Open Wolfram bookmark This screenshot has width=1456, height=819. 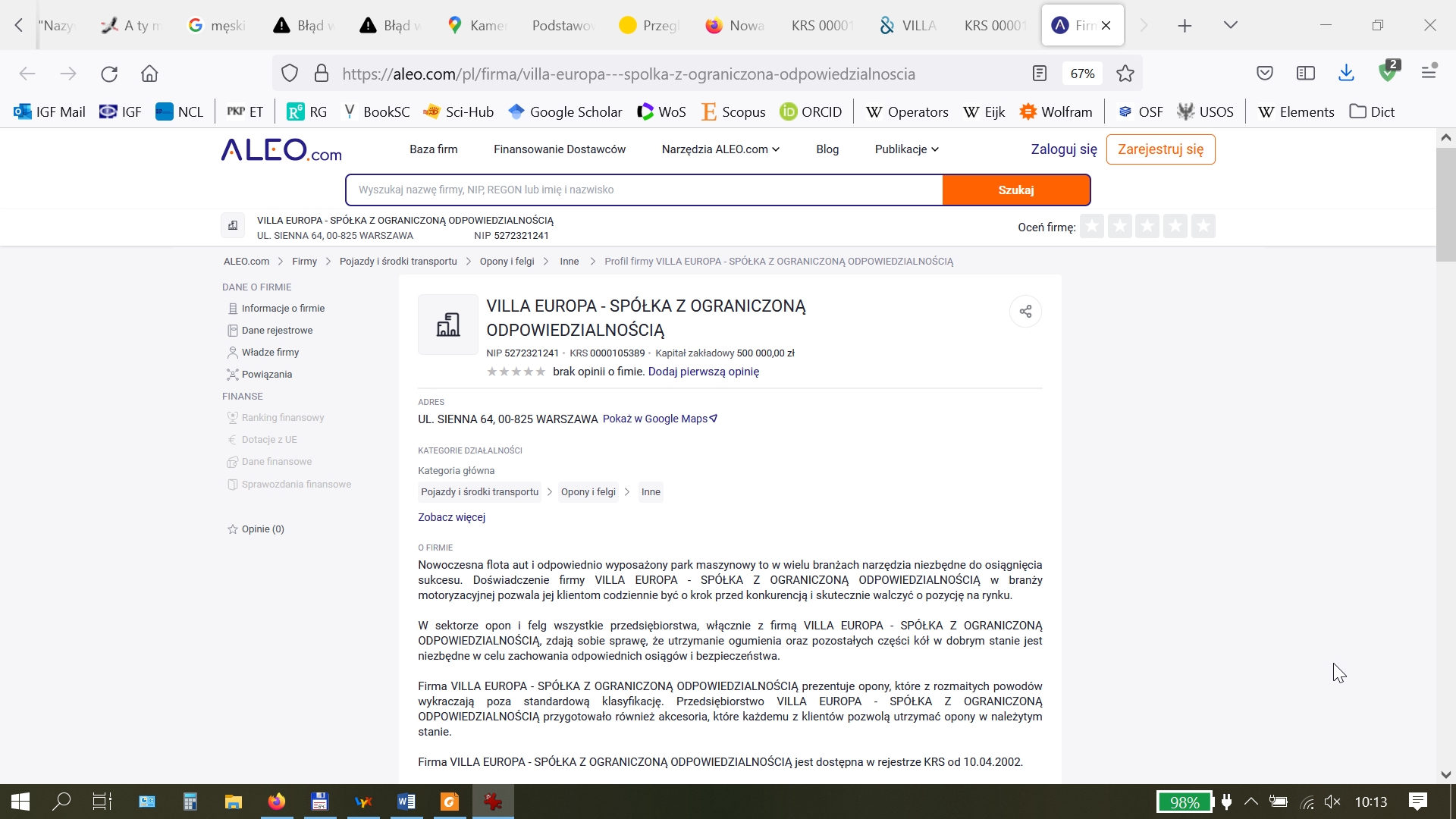click(1056, 112)
